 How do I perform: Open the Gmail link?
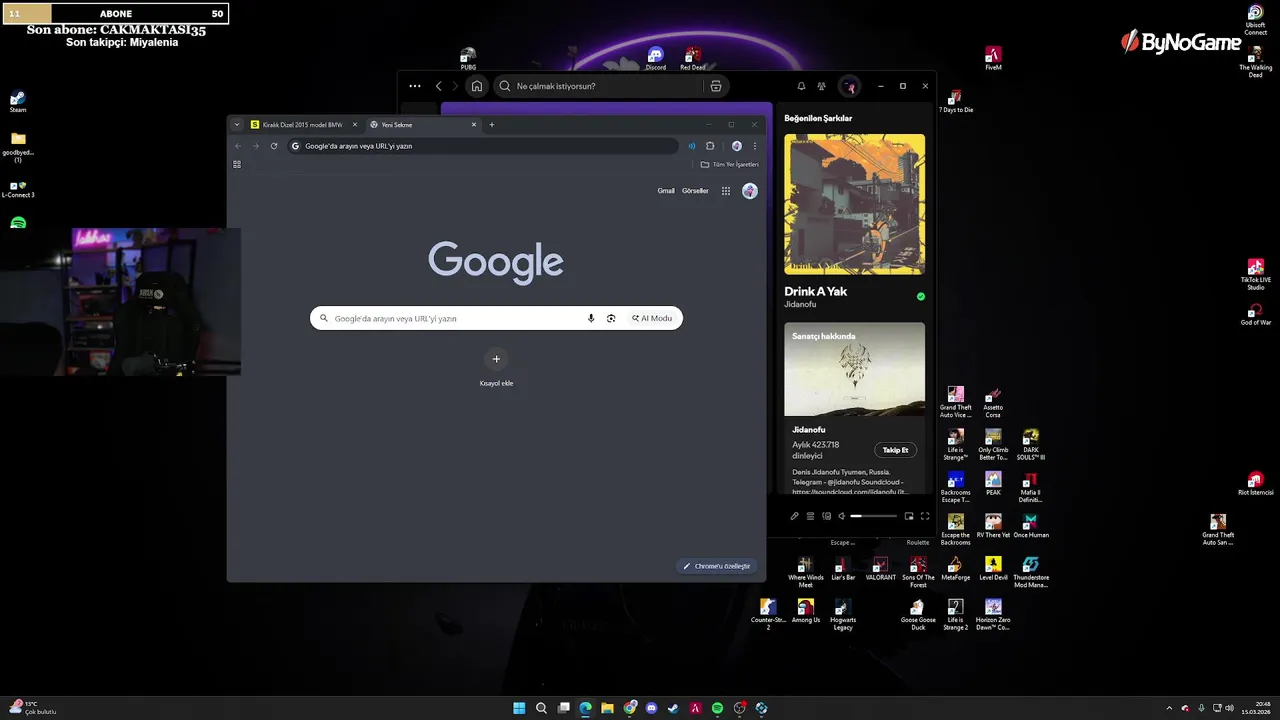[x=666, y=191]
